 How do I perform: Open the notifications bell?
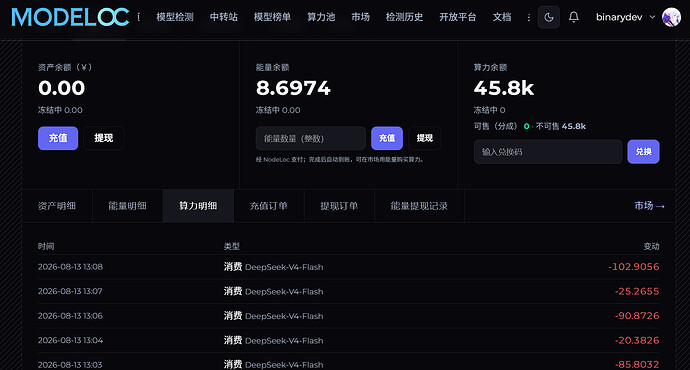coord(573,17)
